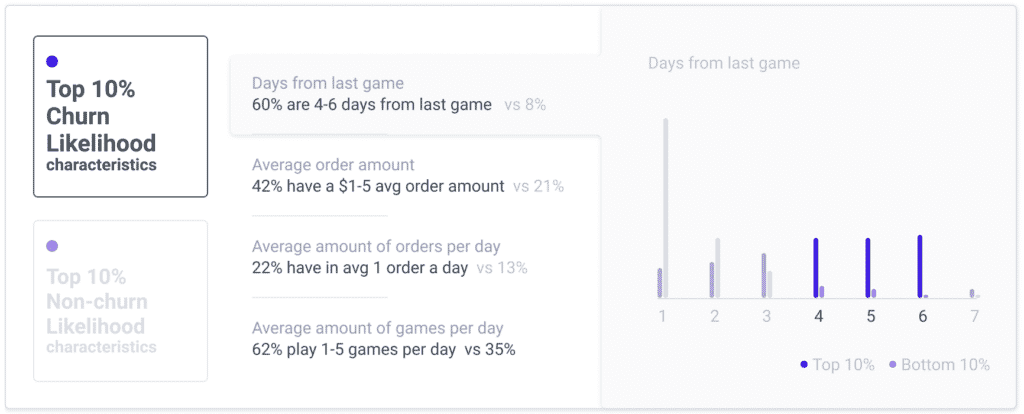The image size is (1024, 414).
Task: Select the Average order amount row
Action: pyautogui.click(x=408, y=176)
